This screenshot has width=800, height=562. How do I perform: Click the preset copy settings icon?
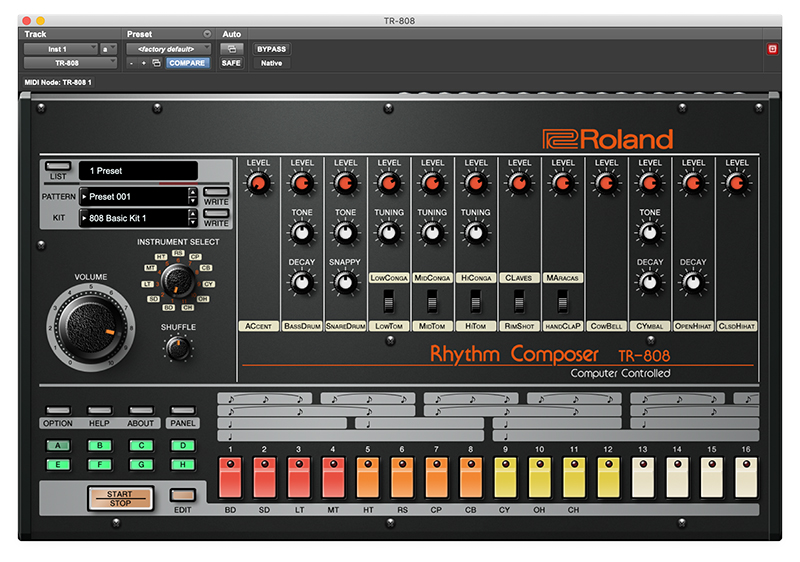pyautogui.click(x=156, y=63)
